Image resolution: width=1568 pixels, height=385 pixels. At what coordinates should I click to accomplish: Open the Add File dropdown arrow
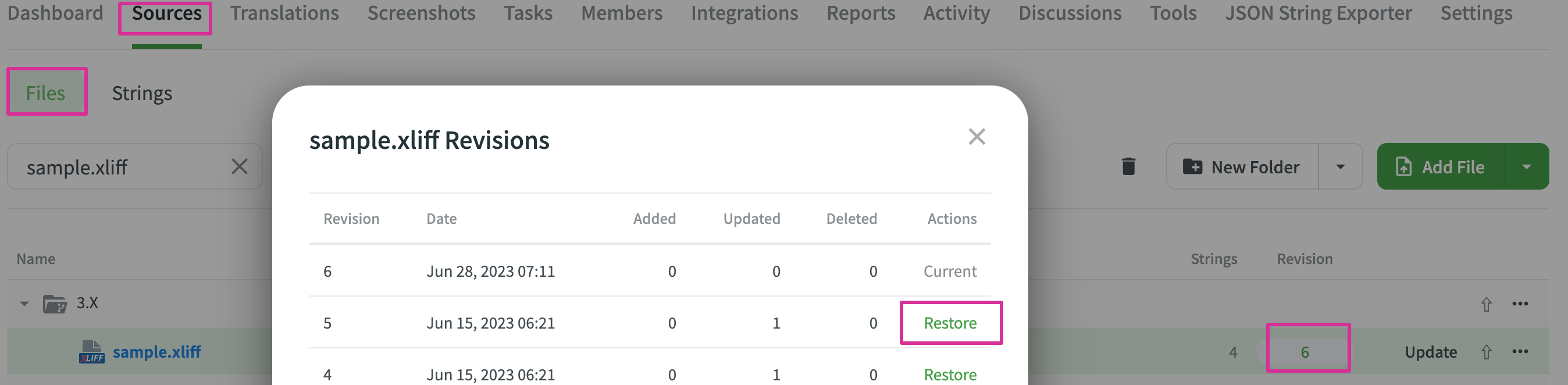click(x=1526, y=167)
